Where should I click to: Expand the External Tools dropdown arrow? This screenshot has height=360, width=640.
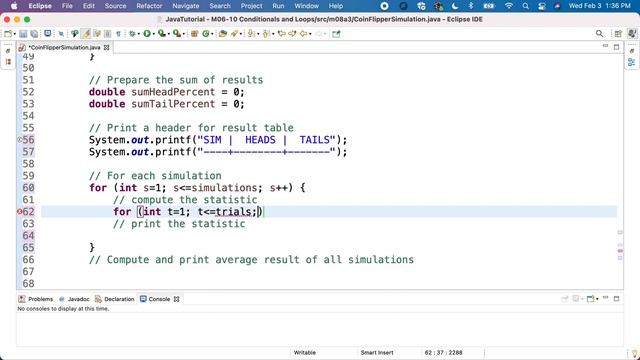[184, 34]
